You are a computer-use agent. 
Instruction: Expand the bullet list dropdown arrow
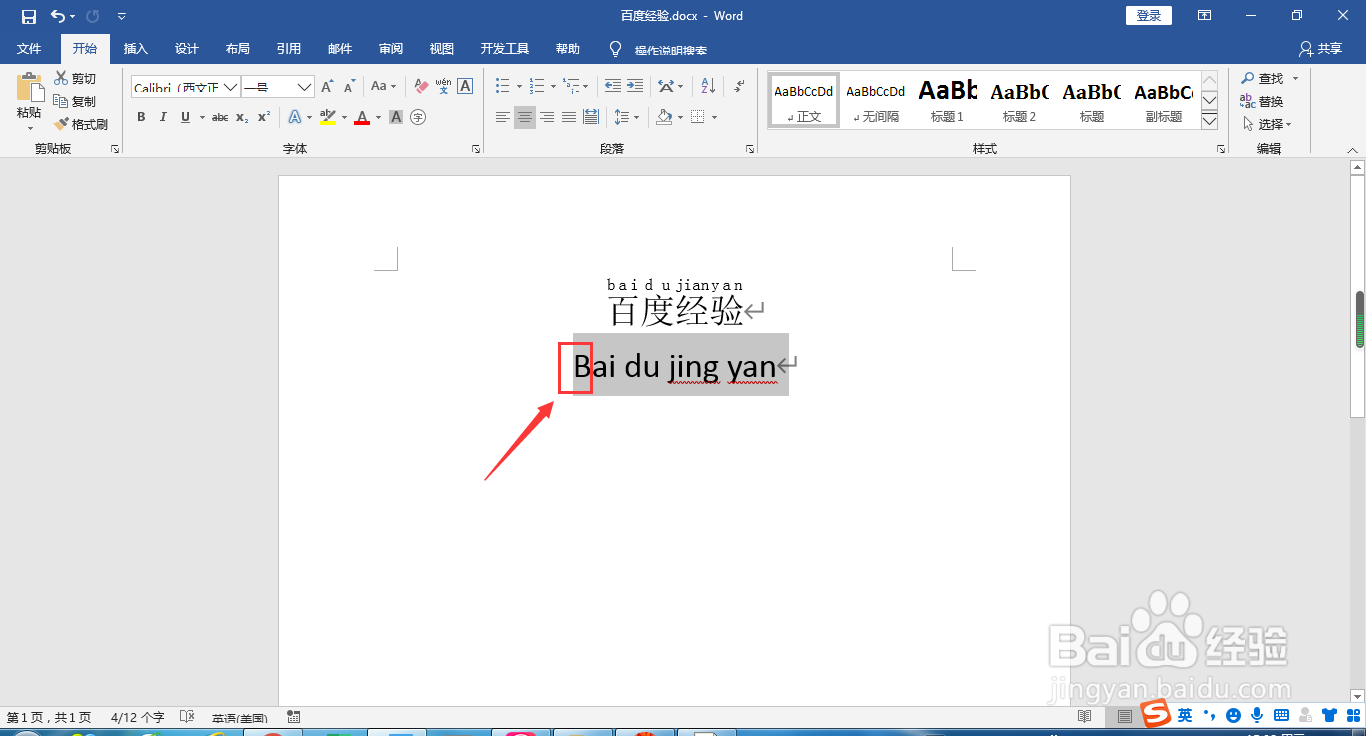point(519,86)
